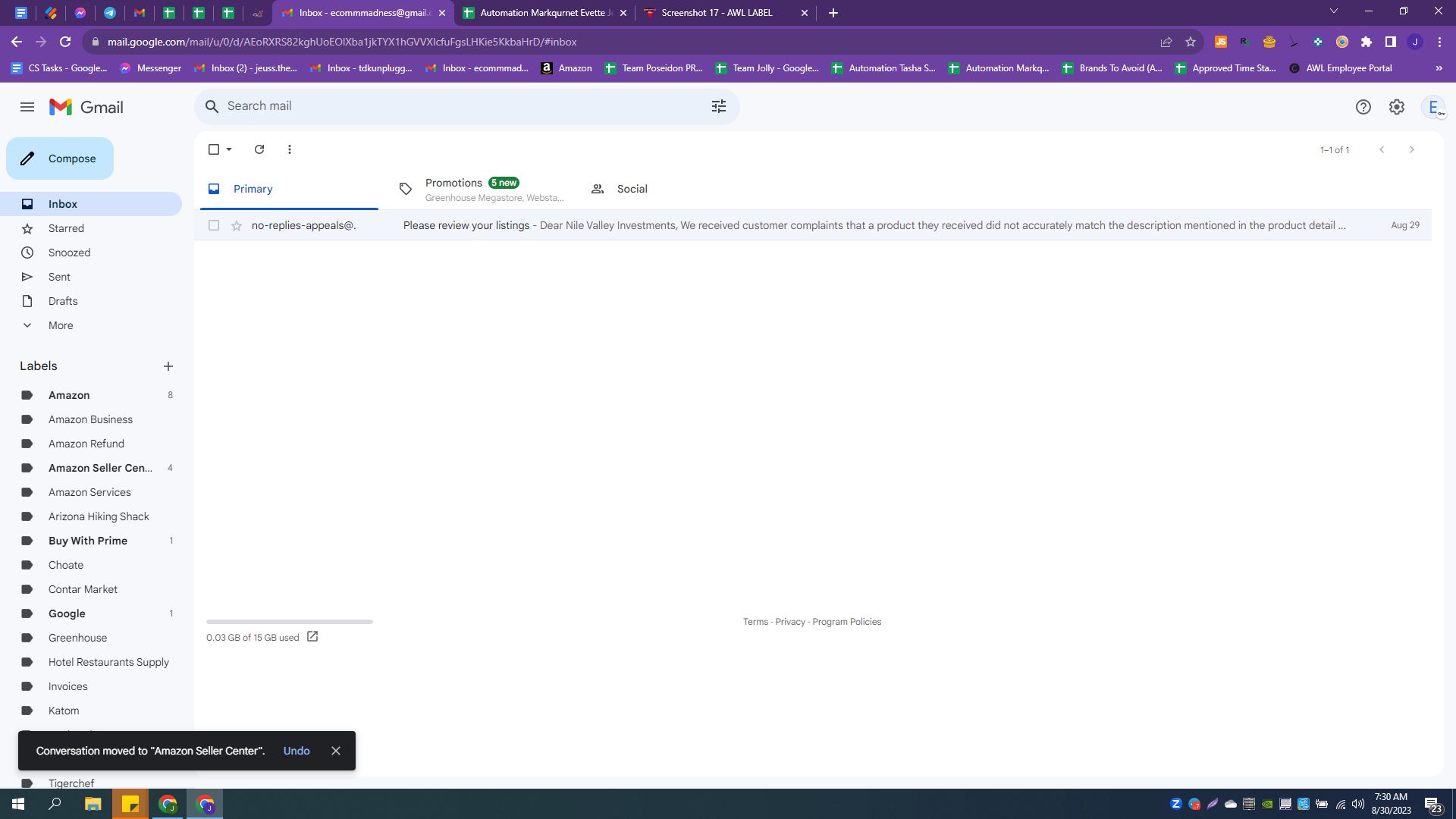Open the Hotel Restaurants Supply label
Screen dimensions: 1456x819
(91, 662)
